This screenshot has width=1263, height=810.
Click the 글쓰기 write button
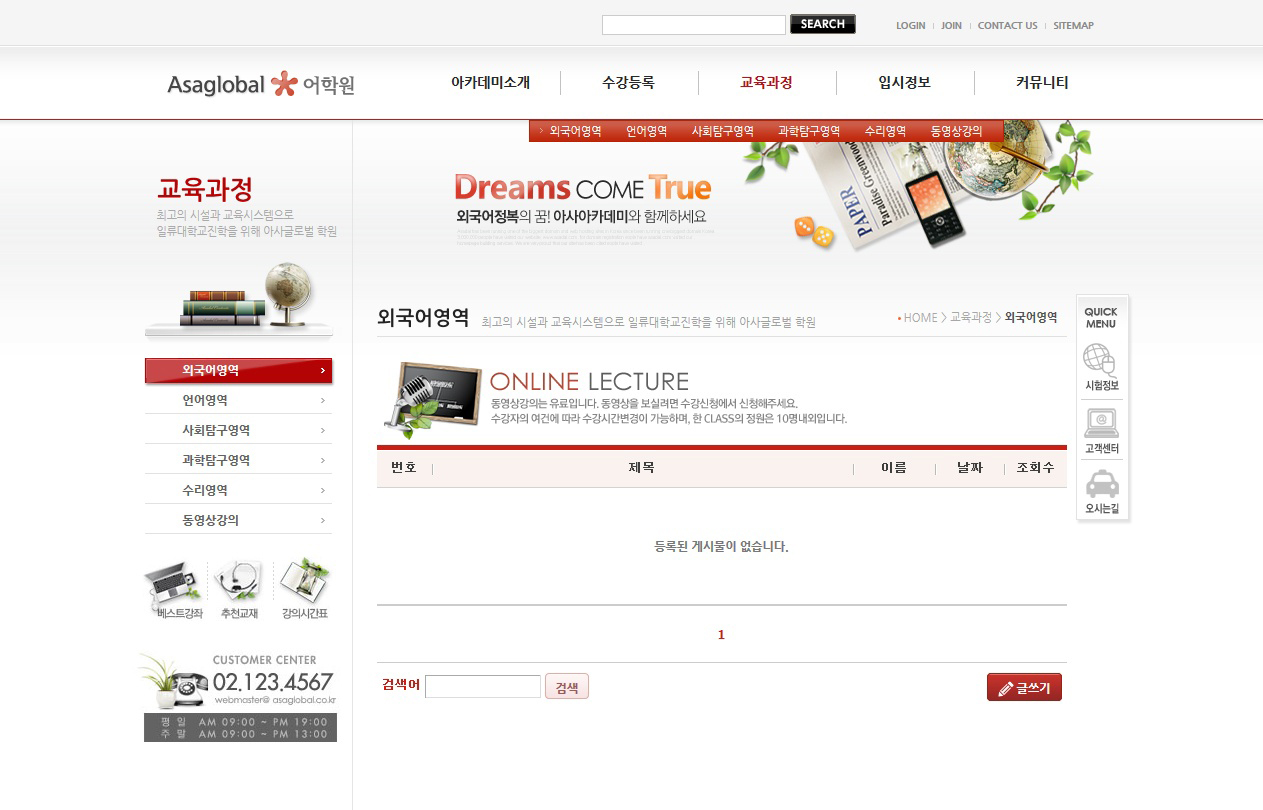click(1024, 688)
